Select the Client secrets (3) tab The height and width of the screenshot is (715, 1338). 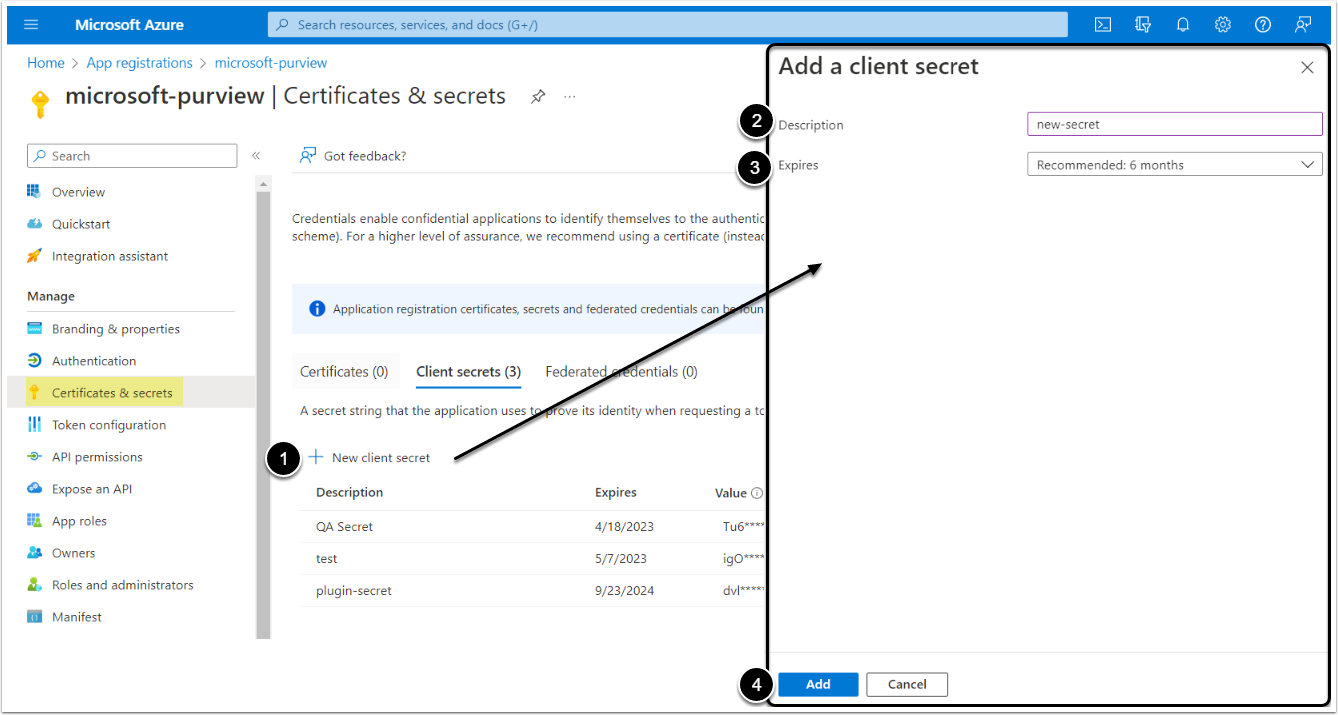pos(469,372)
